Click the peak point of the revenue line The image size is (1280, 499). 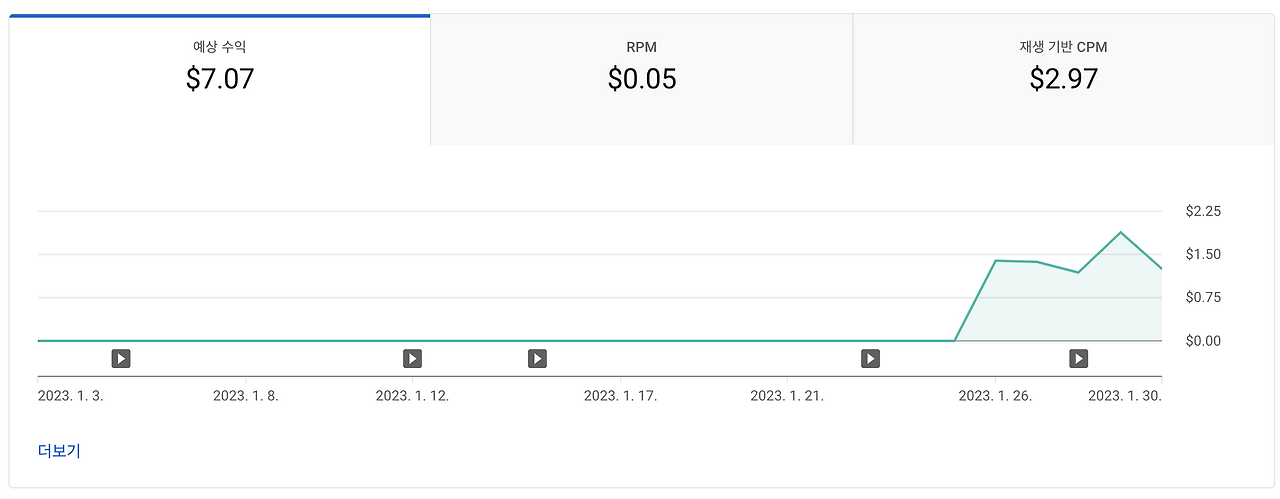(x=1121, y=232)
